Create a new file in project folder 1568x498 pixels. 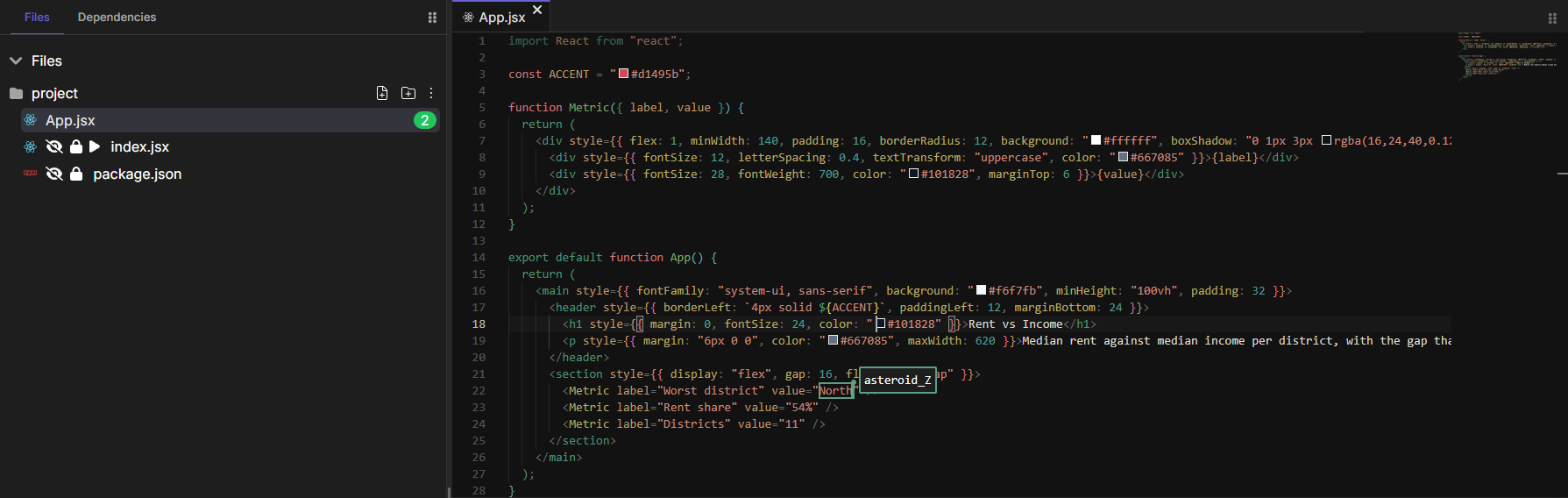pyautogui.click(x=382, y=93)
